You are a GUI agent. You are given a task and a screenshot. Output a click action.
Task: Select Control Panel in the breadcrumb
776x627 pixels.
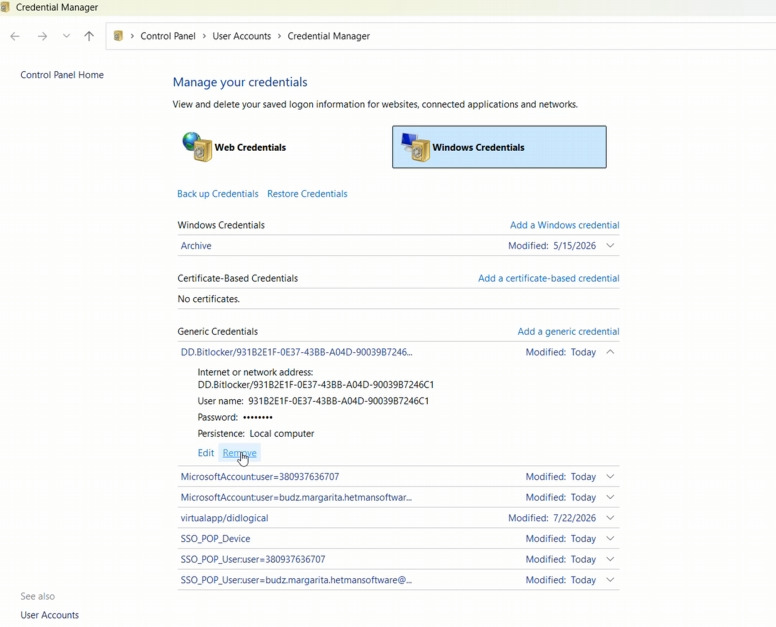(168, 36)
